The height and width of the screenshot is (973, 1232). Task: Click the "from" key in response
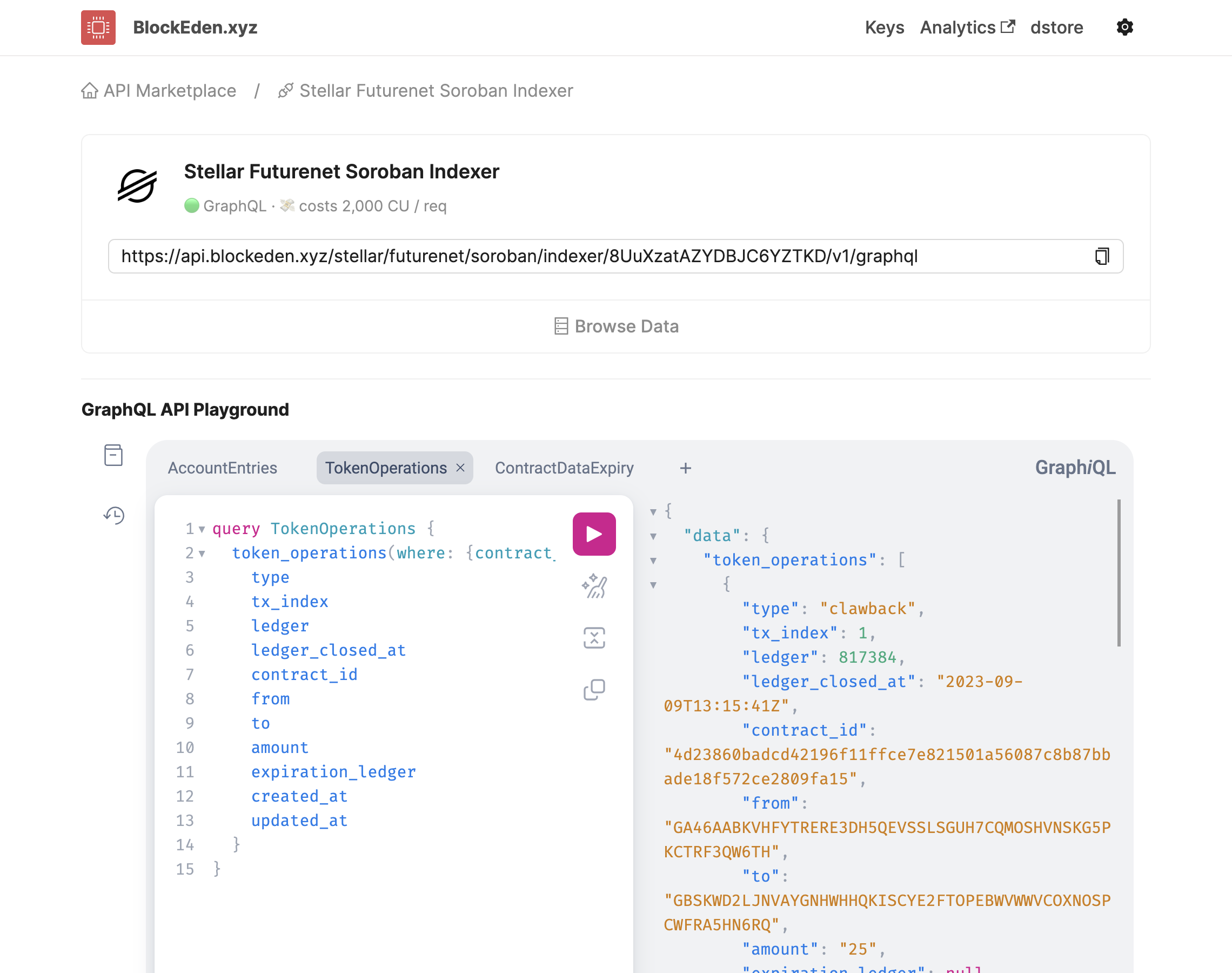click(771, 803)
